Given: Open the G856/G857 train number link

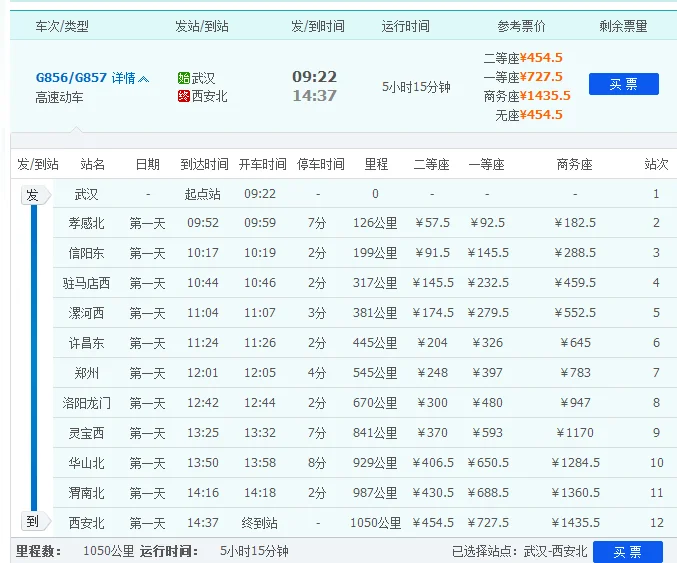Looking at the screenshot, I should pos(71,78).
